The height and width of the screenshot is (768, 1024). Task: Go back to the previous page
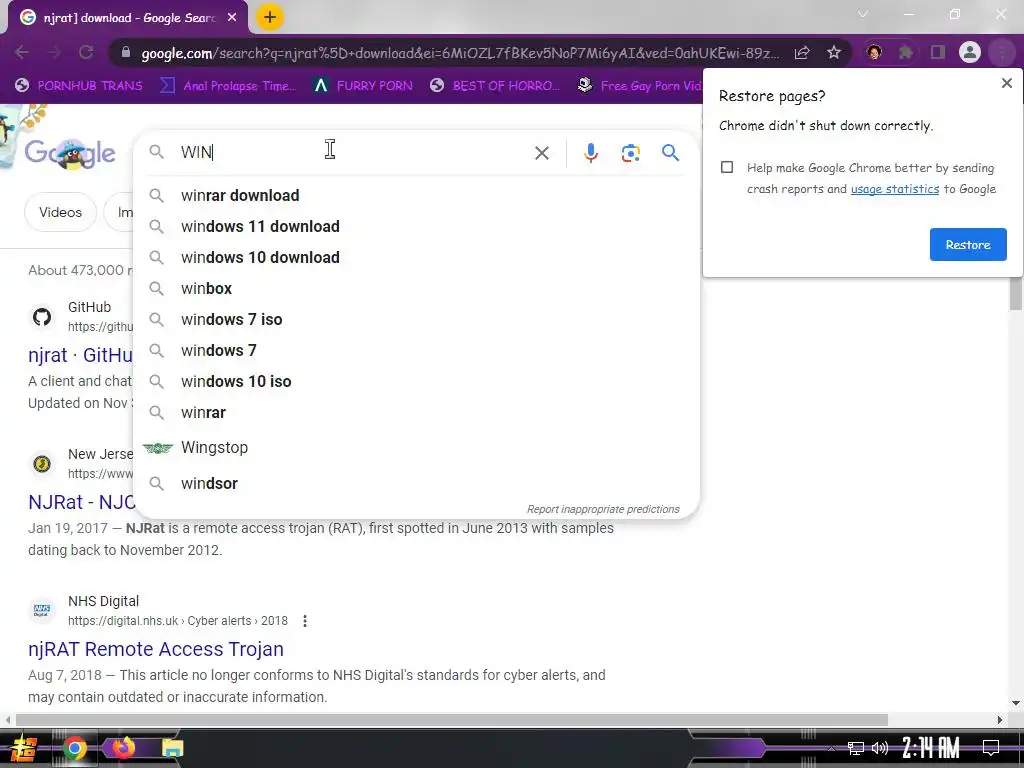tap(22, 53)
